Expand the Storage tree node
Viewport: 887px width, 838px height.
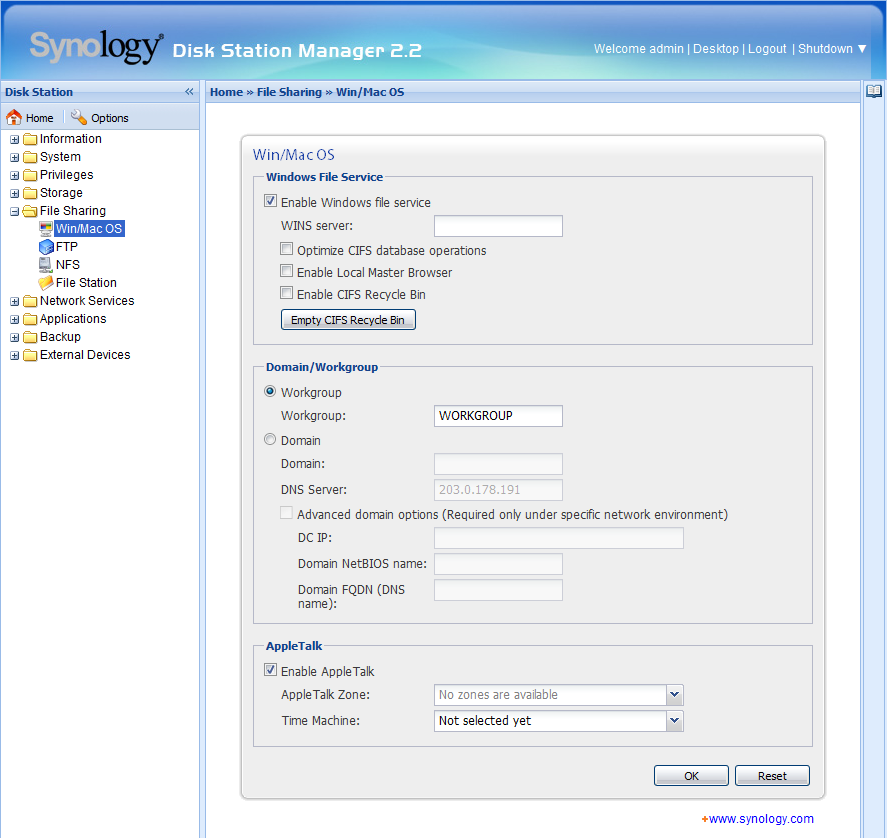click(x=15, y=194)
